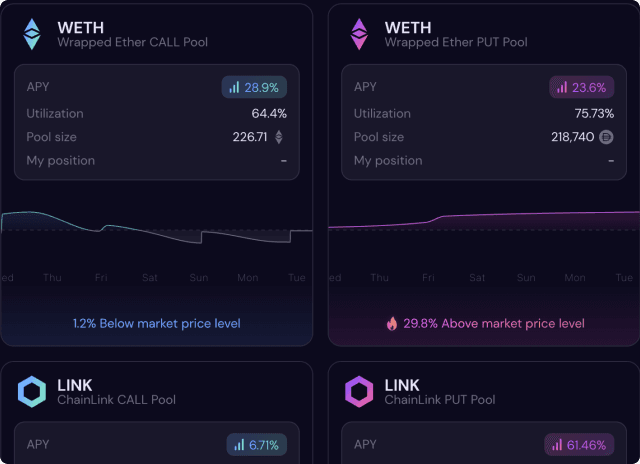
Task: Open the ChainLink CALL Pool title
Action: 116,399
